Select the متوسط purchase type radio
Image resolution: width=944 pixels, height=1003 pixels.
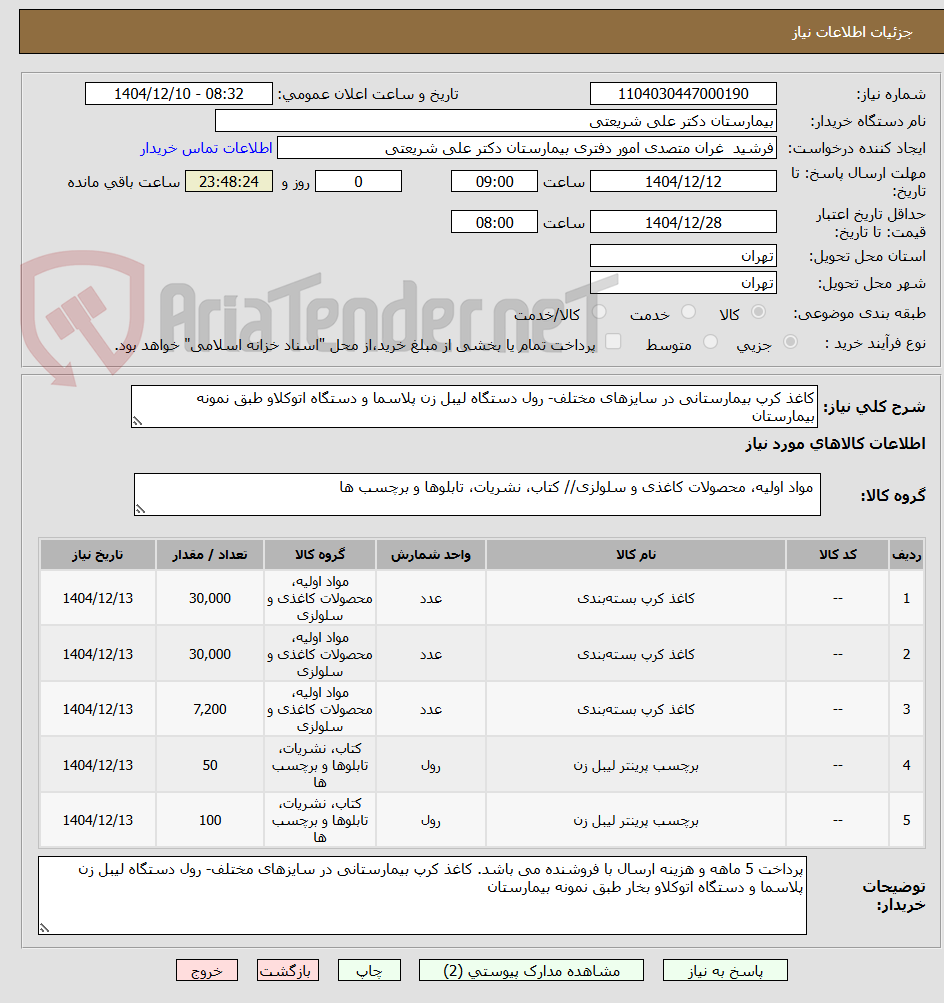[x=710, y=342]
